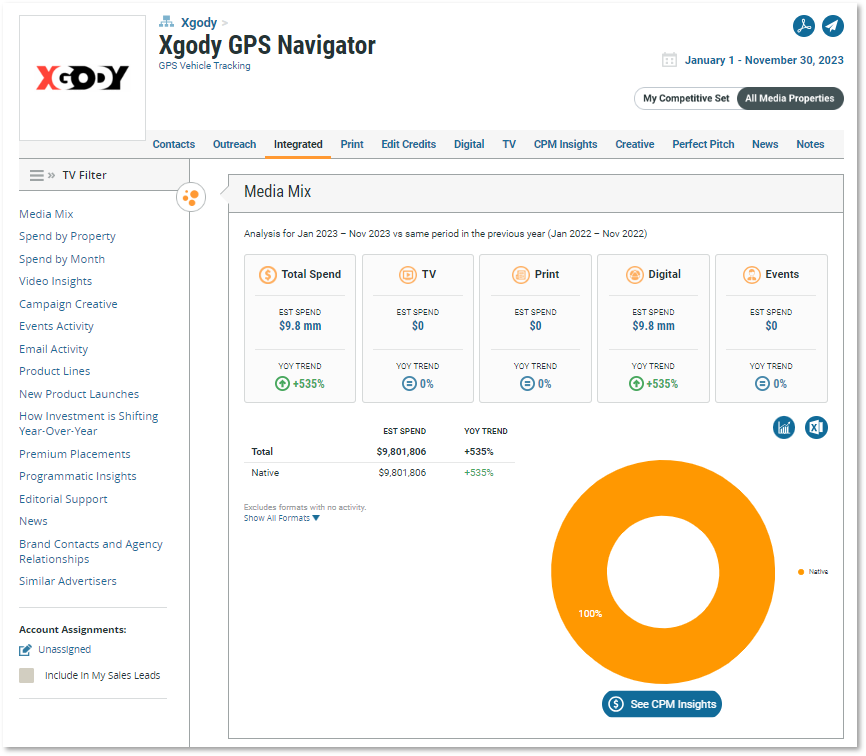Check Include In My Sales Leads box
Screen dimensions: 866x756
(27, 675)
